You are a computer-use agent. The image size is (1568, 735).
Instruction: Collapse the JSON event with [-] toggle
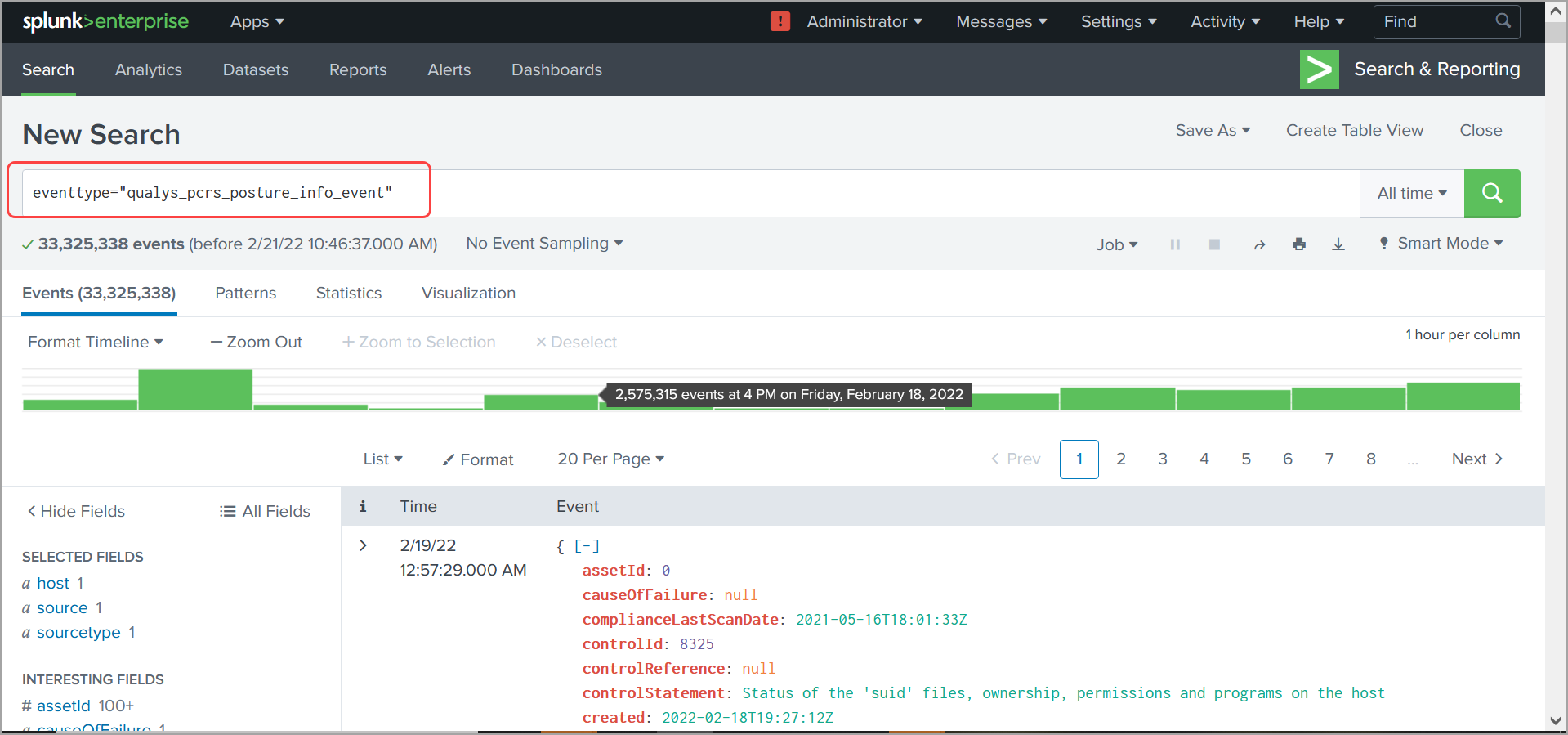click(587, 546)
